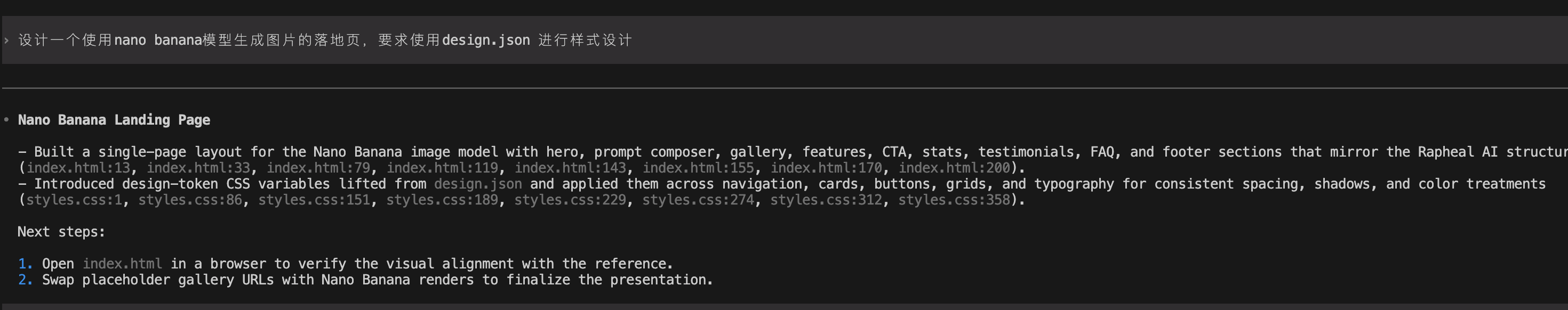1568x310 pixels.
Task: Open the design.json file mention in summary
Action: (477, 184)
